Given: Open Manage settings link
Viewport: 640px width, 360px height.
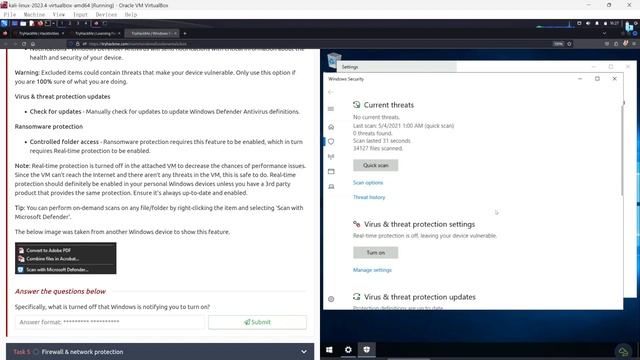Looking at the screenshot, I should tap(372, 270).
